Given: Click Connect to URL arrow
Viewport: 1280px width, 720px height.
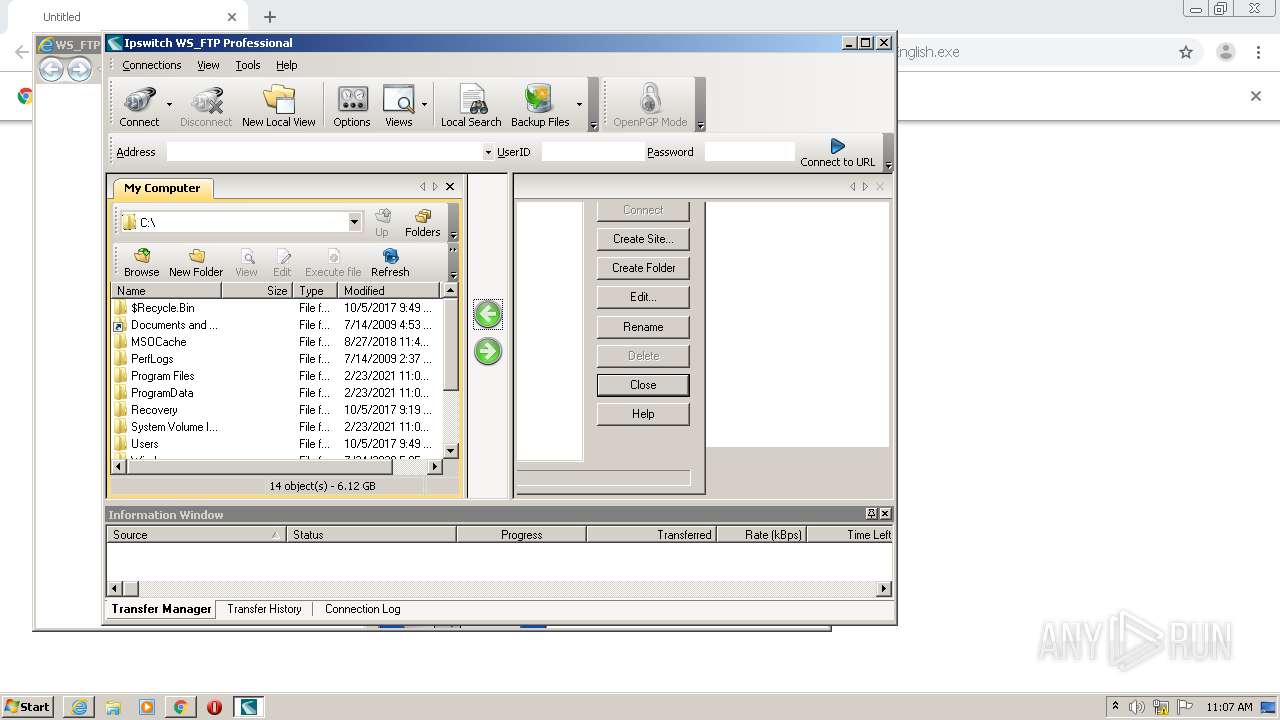Looking at the screenshot, I should pos(837,152).
